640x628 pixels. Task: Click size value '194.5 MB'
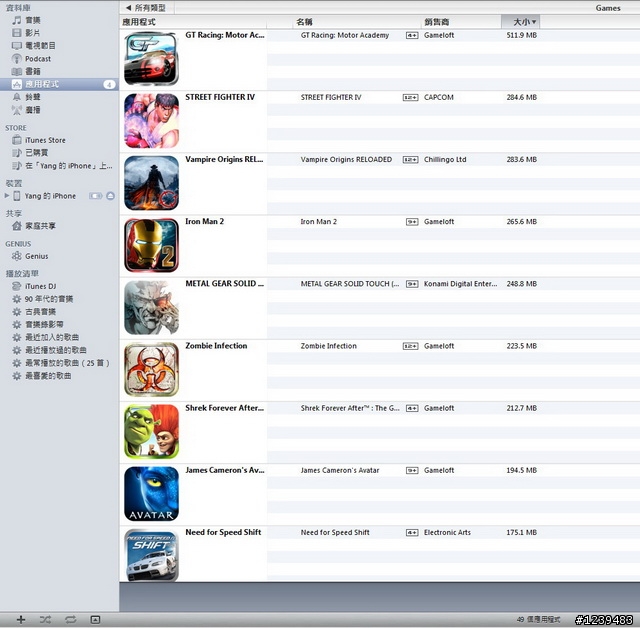522,470
